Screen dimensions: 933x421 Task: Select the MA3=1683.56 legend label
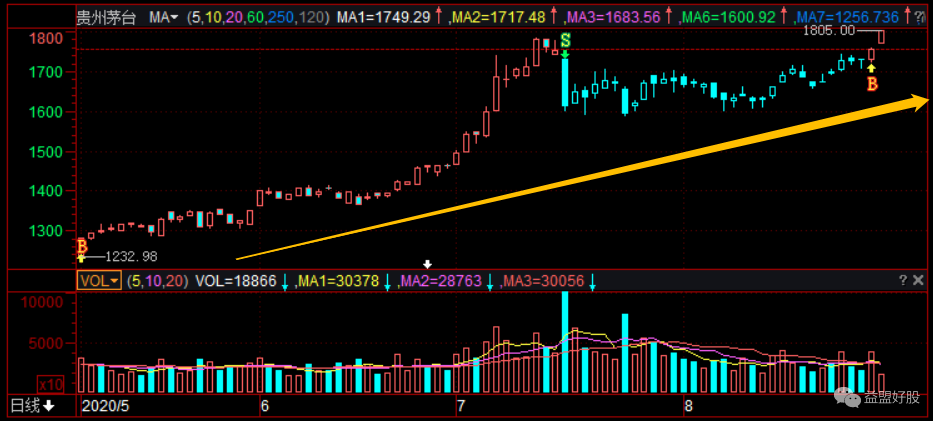point(614,18)
